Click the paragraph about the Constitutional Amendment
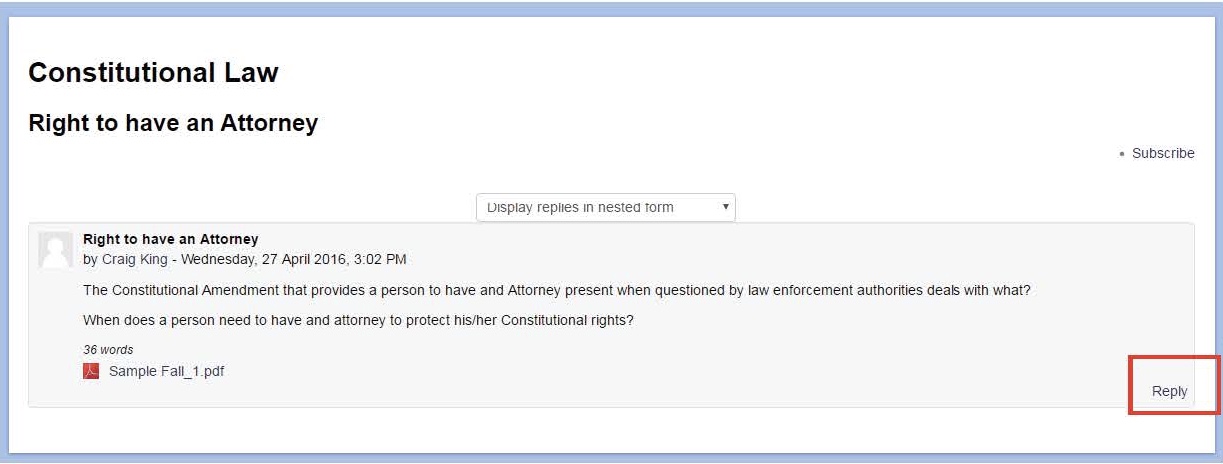Screen dimensions: 1223x464 557,290
